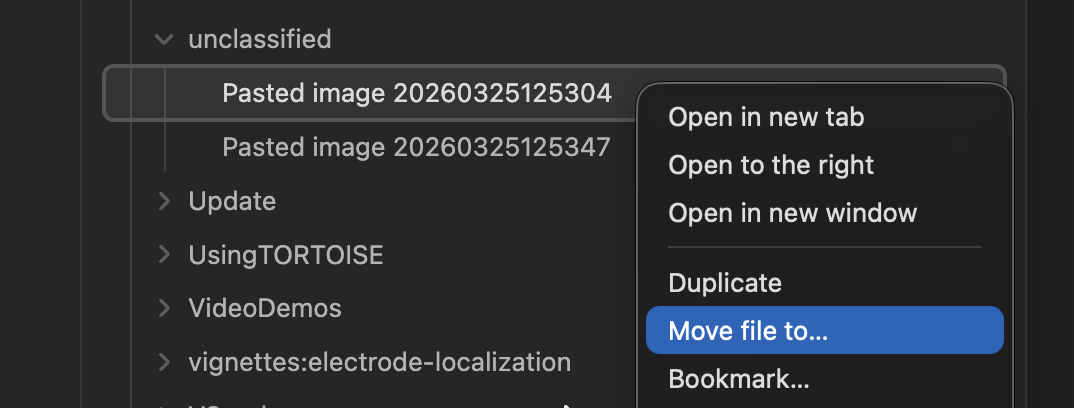Expand vignettes:electrode-localization using its chevron

point(163,362)
